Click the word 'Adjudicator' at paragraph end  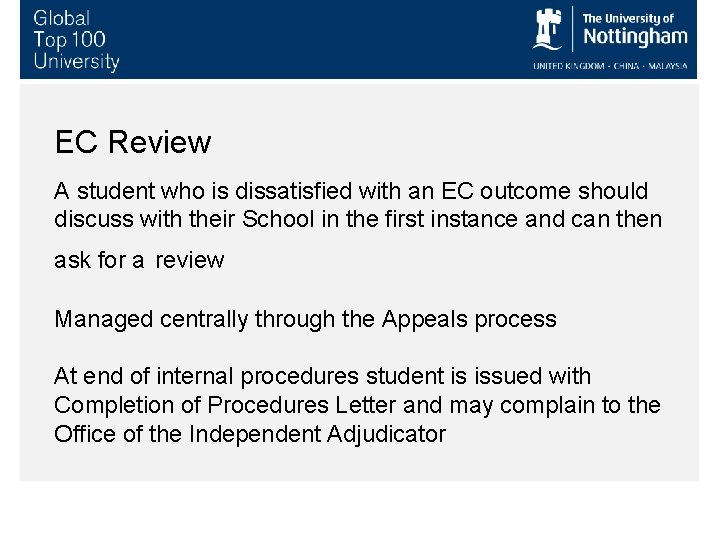tap(387, 434)
